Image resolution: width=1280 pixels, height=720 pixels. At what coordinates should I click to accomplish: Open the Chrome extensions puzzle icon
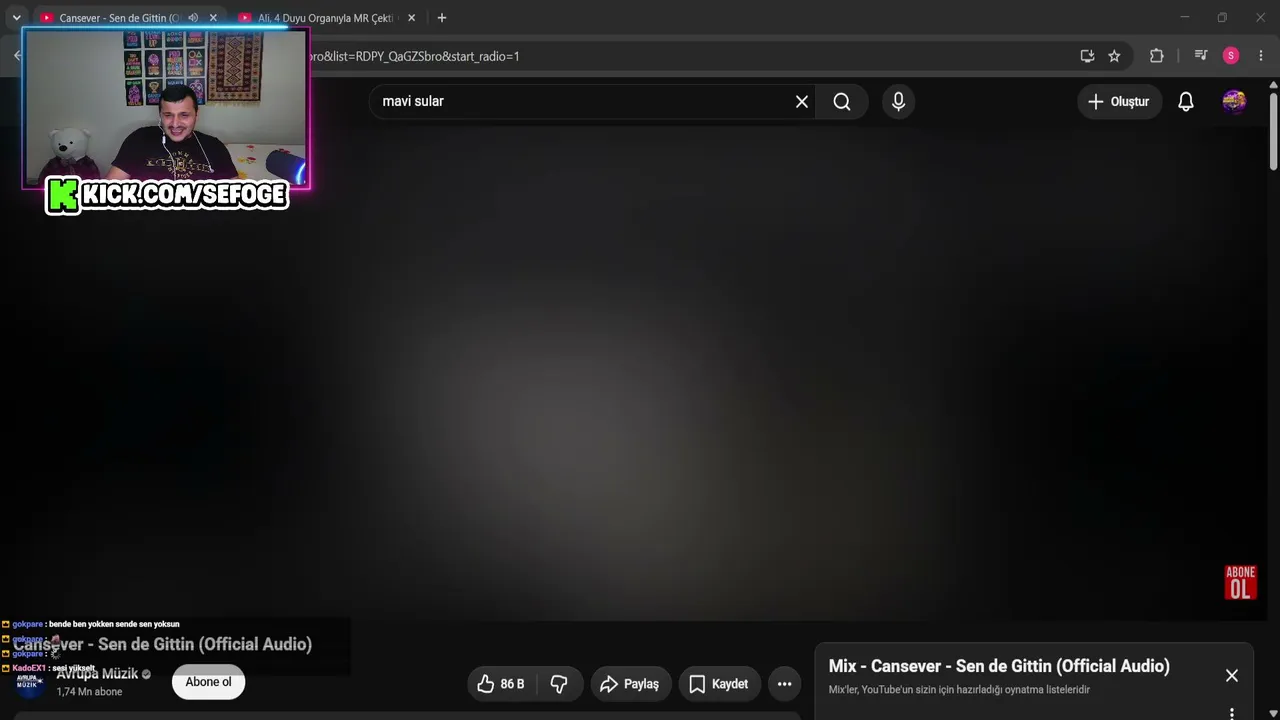1157,56
